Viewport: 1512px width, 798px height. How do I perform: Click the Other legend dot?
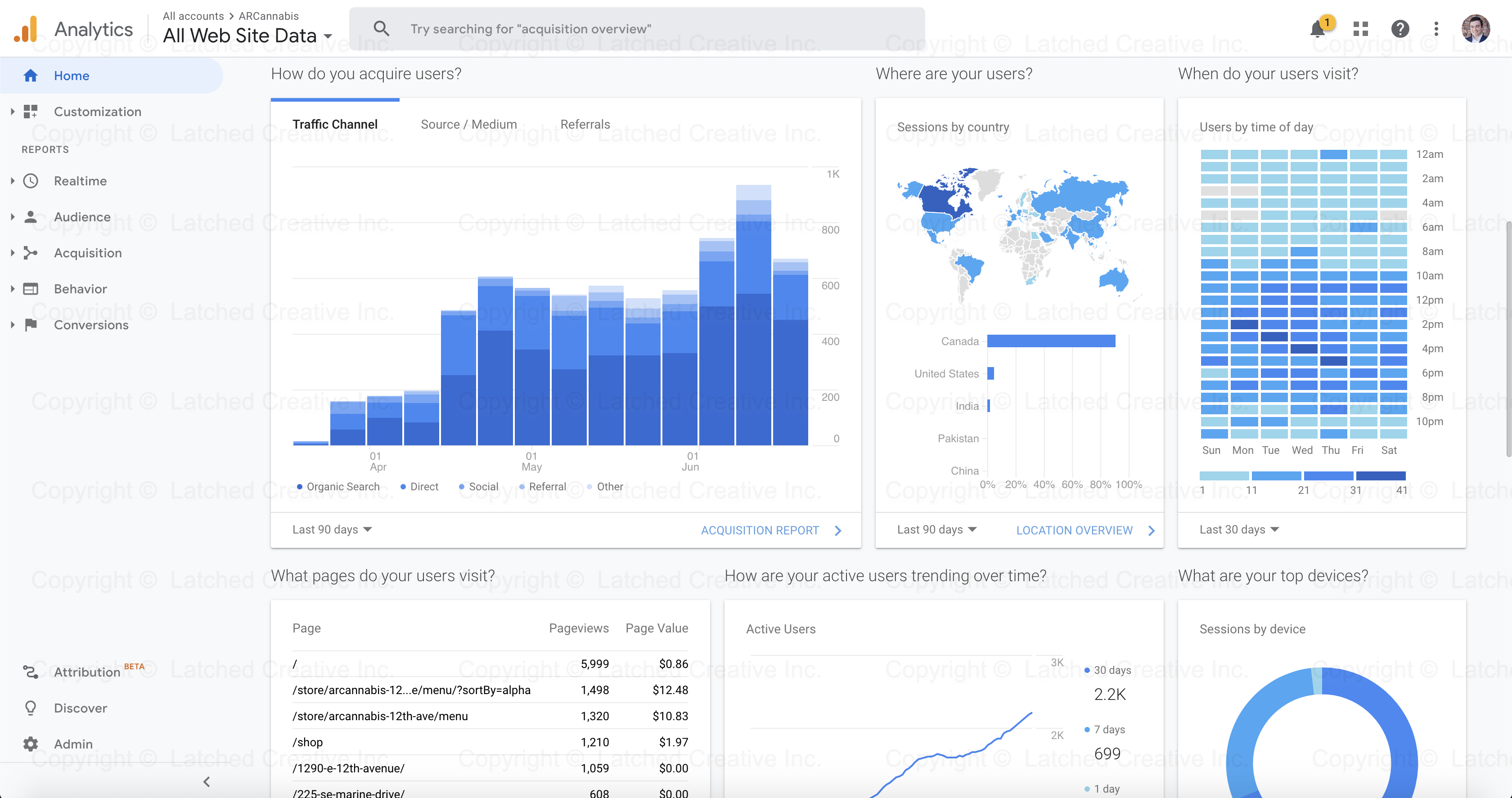coord(590,486)
